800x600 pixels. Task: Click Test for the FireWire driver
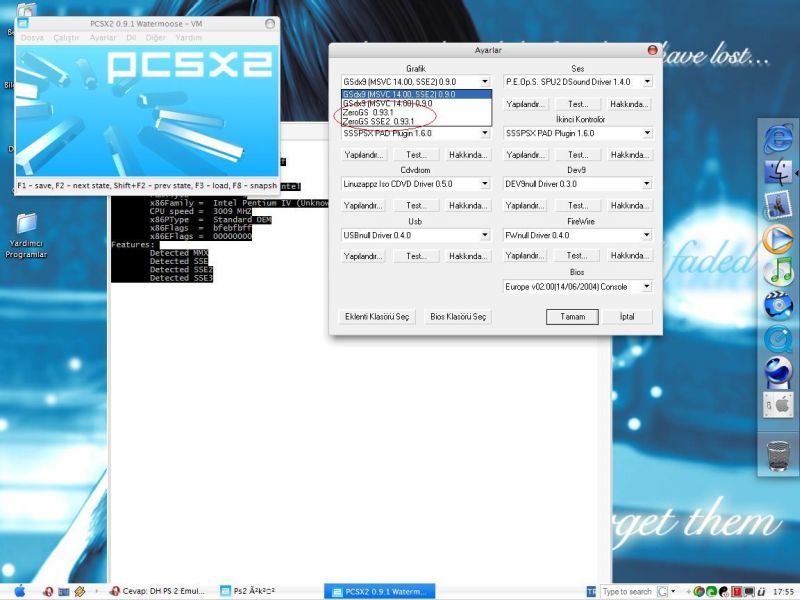pyautogui.click(x=578, y=256)
